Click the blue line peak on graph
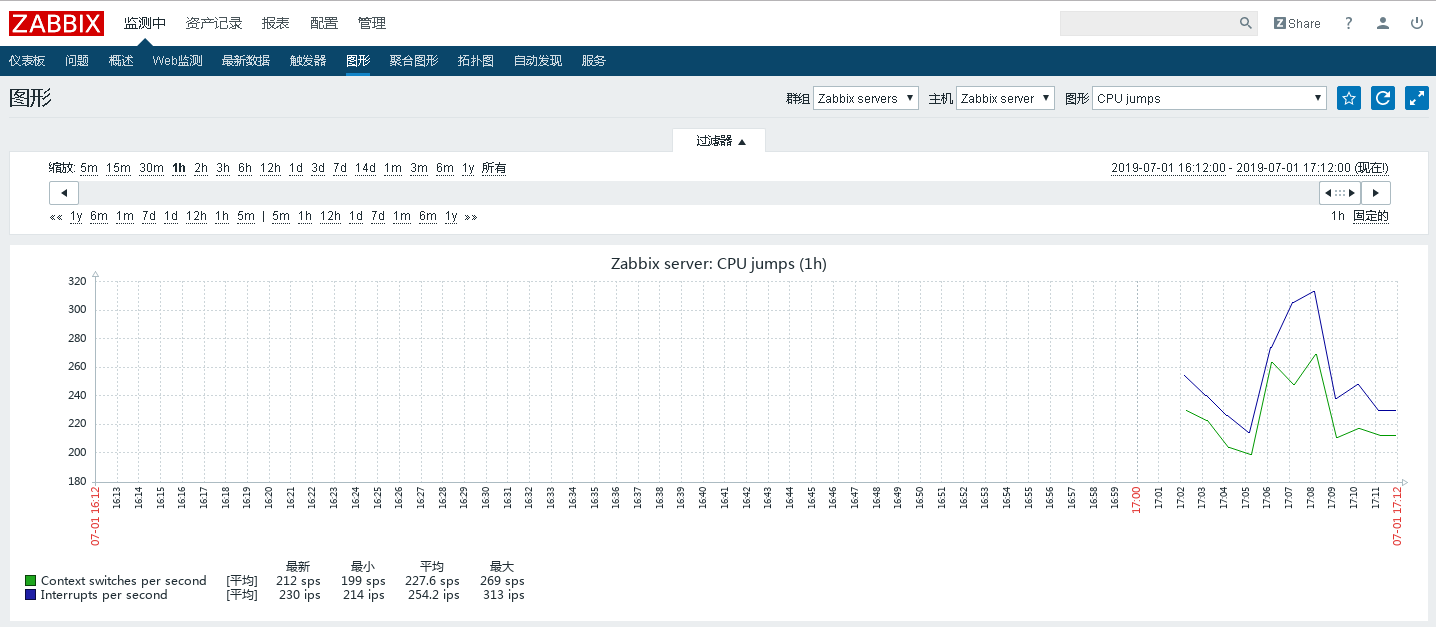Viewport: 1436px width, 627px height. pyautogui.click(x=1313, y=291)
